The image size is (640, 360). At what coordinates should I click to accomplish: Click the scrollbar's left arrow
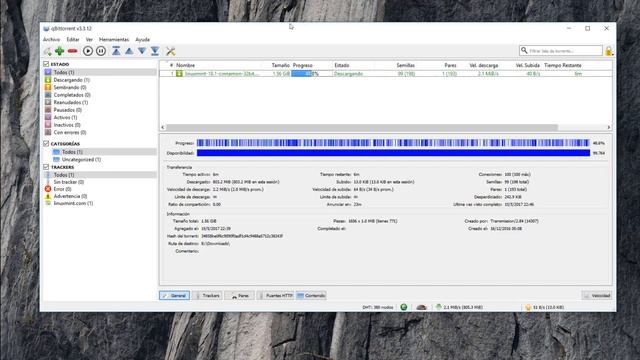point(163,127)
